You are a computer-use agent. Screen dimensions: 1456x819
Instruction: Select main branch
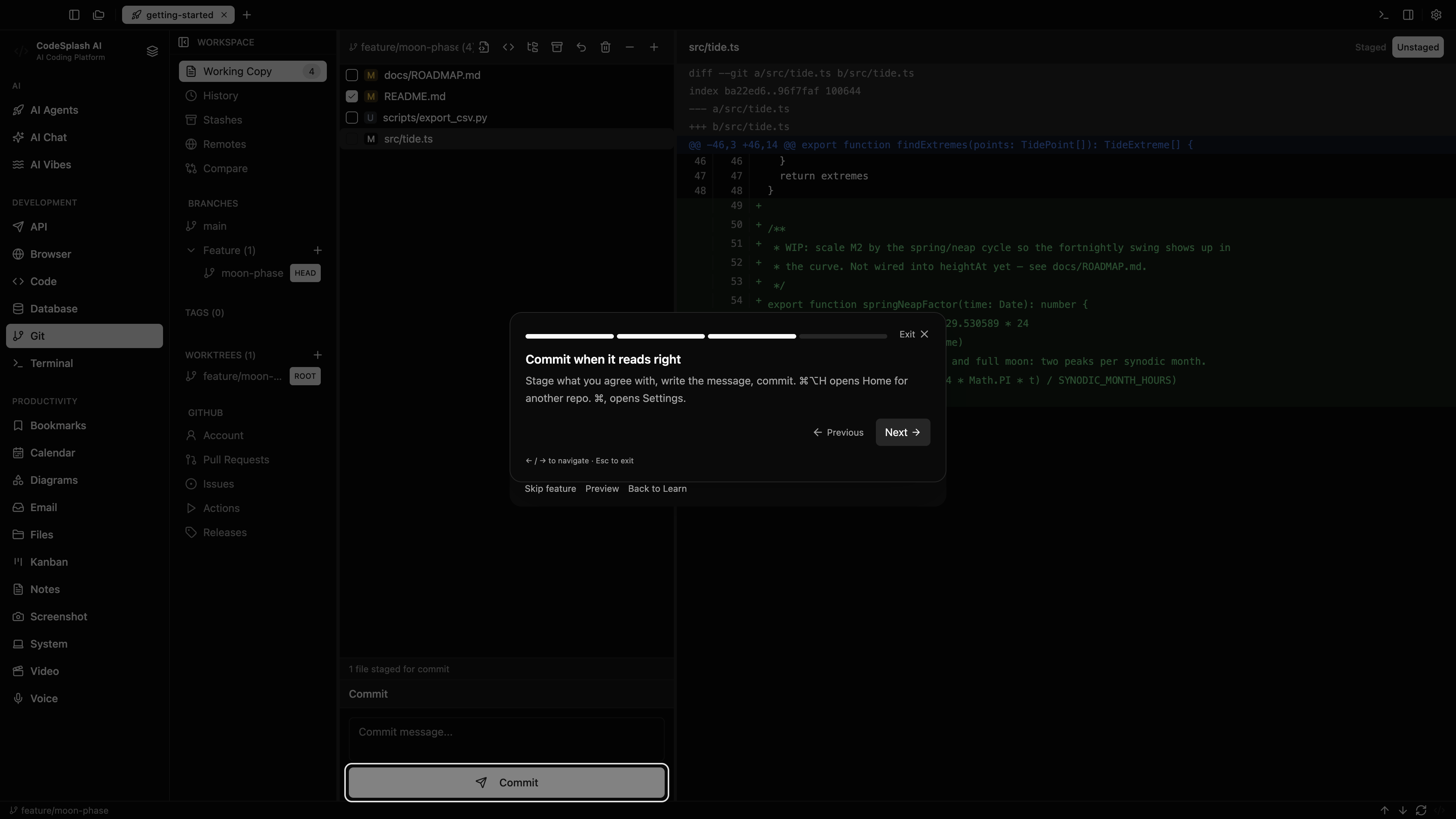coord(253,226)
